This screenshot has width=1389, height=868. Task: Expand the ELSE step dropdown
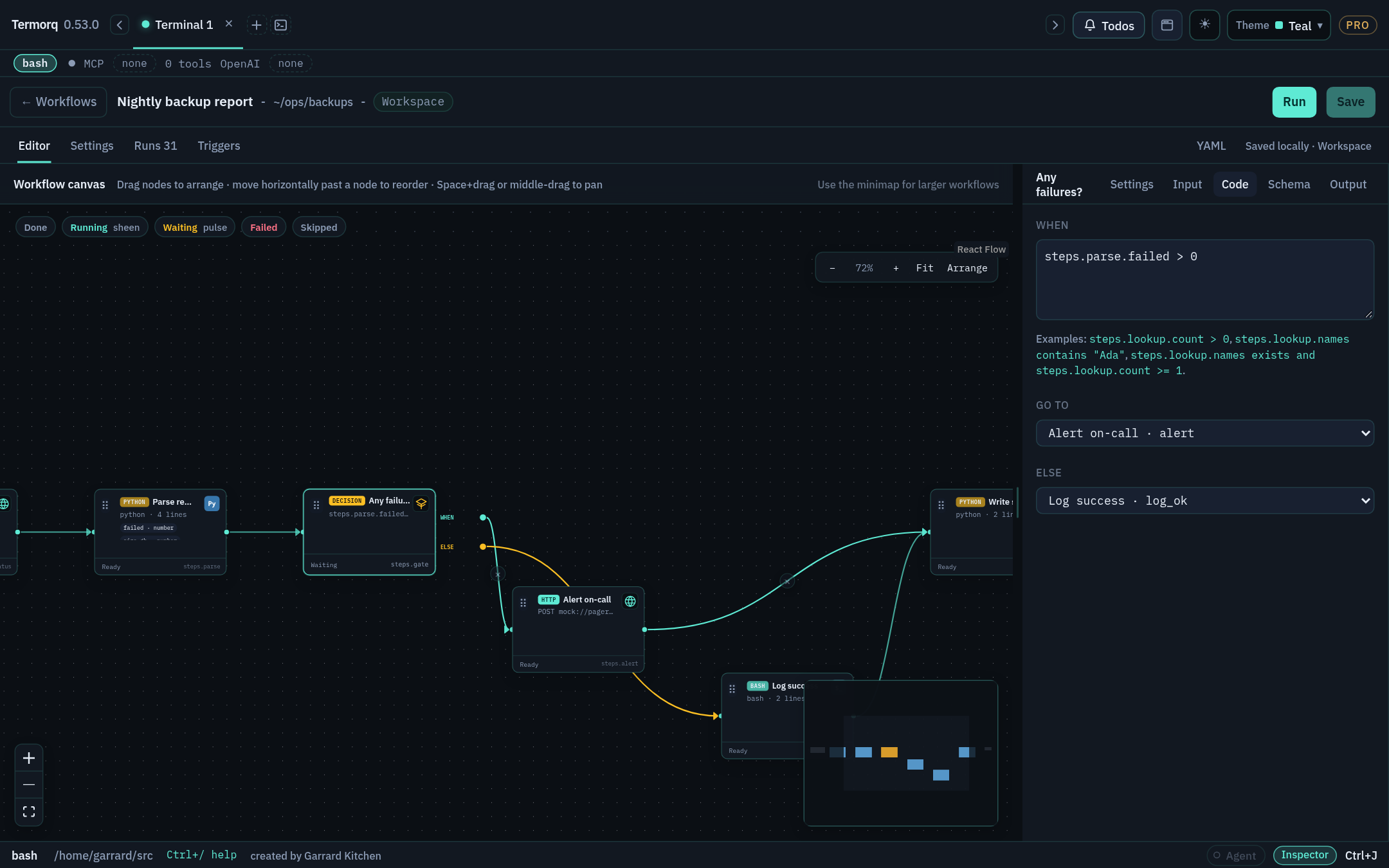1204,501
